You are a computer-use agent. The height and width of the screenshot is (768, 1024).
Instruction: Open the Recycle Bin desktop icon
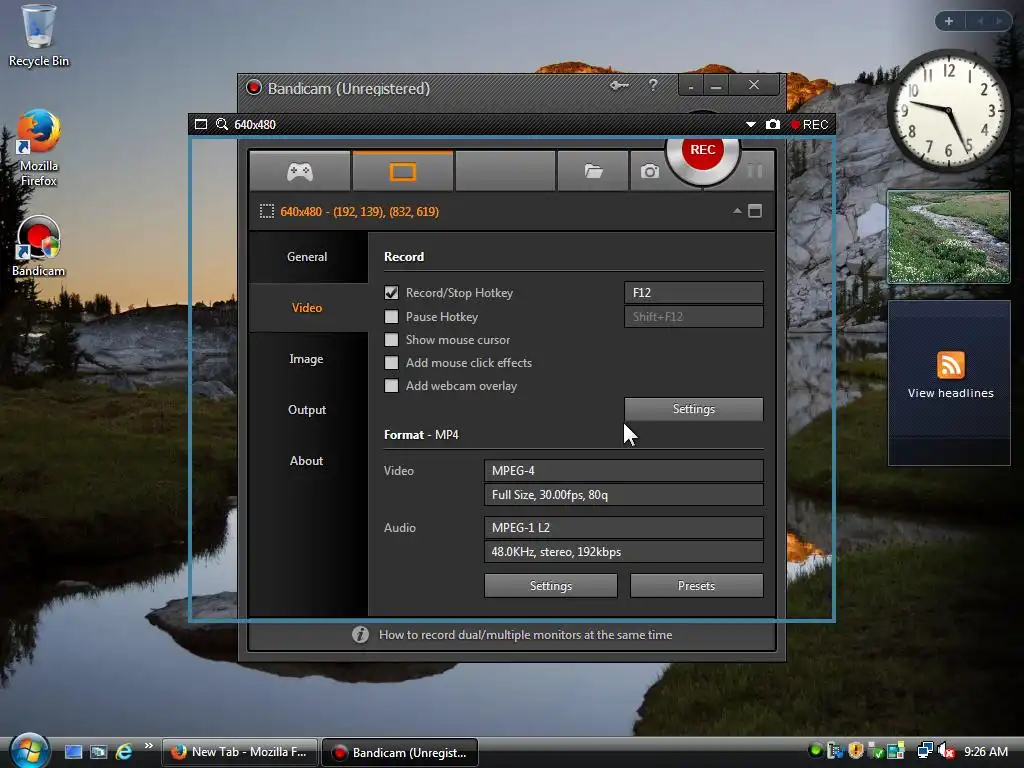point(39,36)
